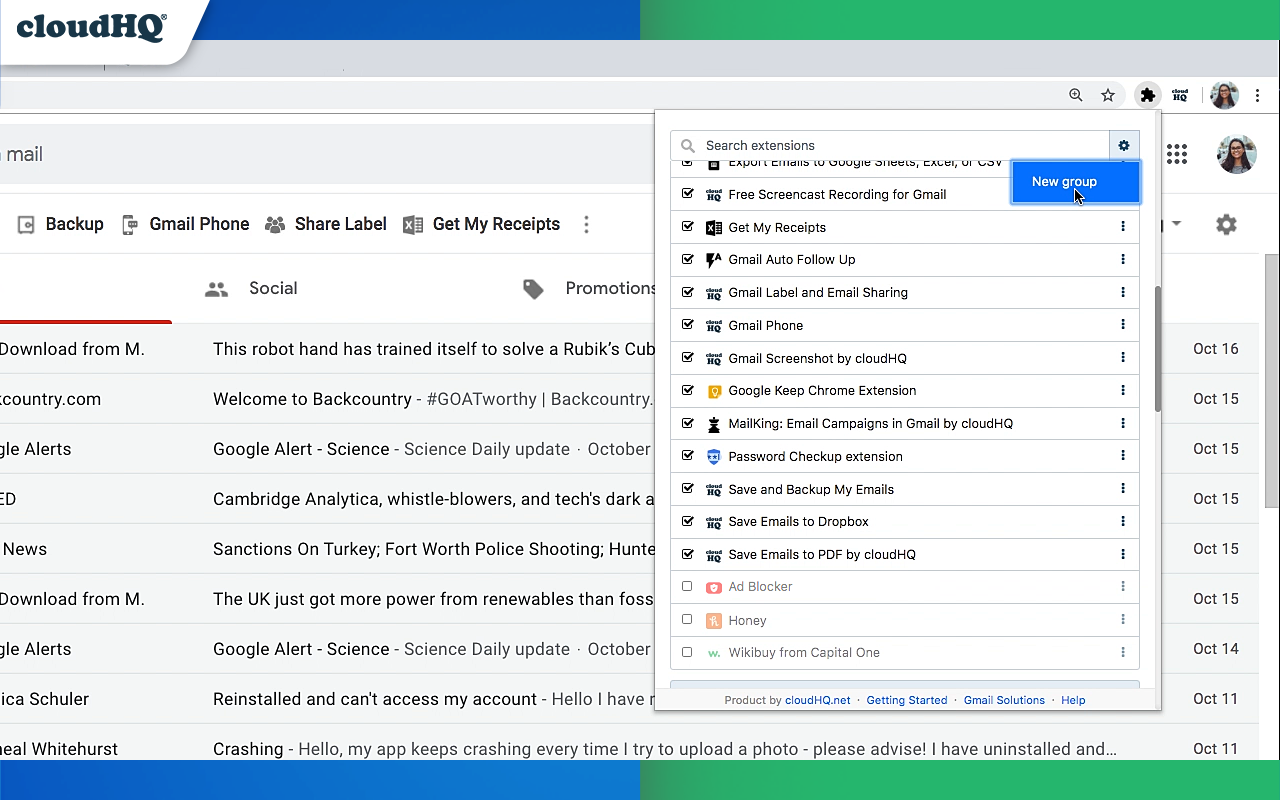Viewport: 1280px width, 800px height.
Task: Click the Password Checkup shield icon
Action: (713, 456)
